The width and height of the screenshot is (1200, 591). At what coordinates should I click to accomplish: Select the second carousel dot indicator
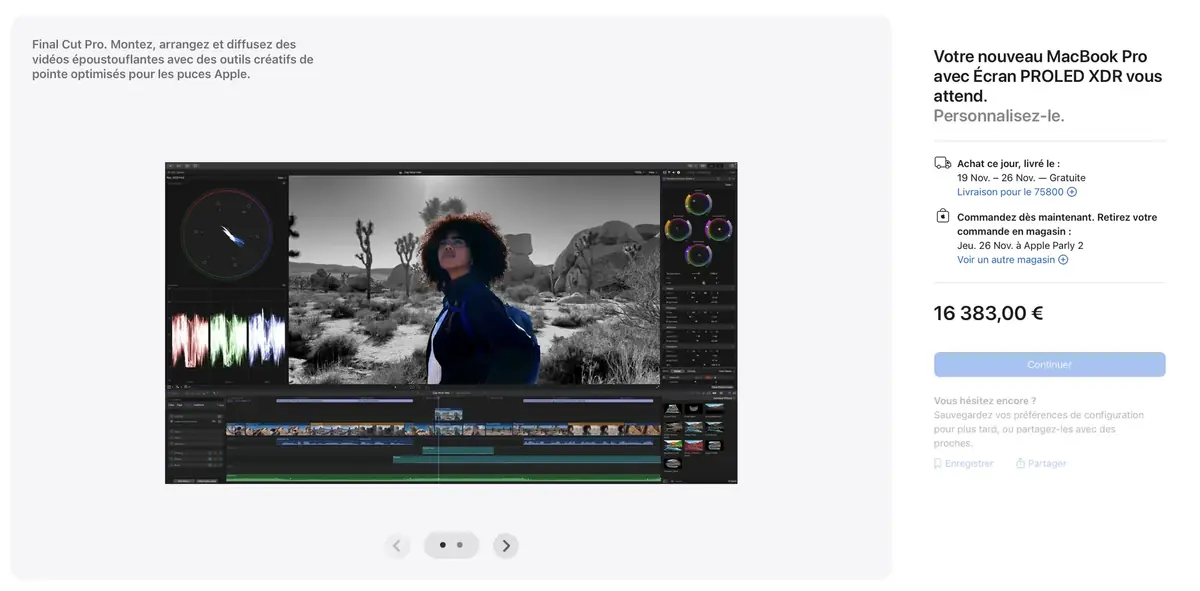(x=460, y=545)
